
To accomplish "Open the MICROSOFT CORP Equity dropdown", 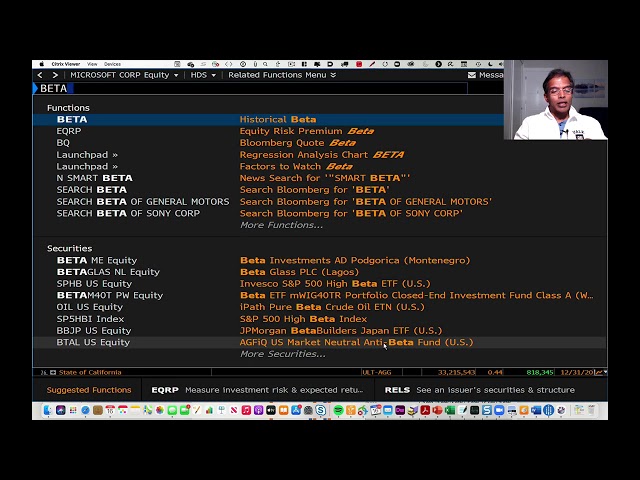I will tap(124, 75).
